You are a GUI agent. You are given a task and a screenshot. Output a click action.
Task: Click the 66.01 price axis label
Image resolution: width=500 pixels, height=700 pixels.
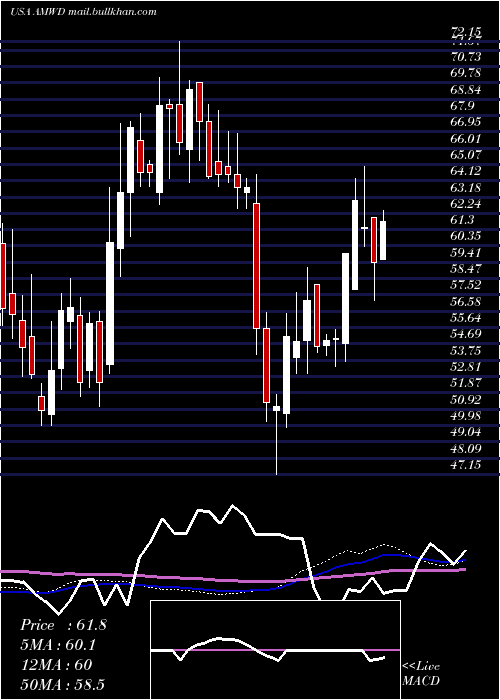point(466,138)
